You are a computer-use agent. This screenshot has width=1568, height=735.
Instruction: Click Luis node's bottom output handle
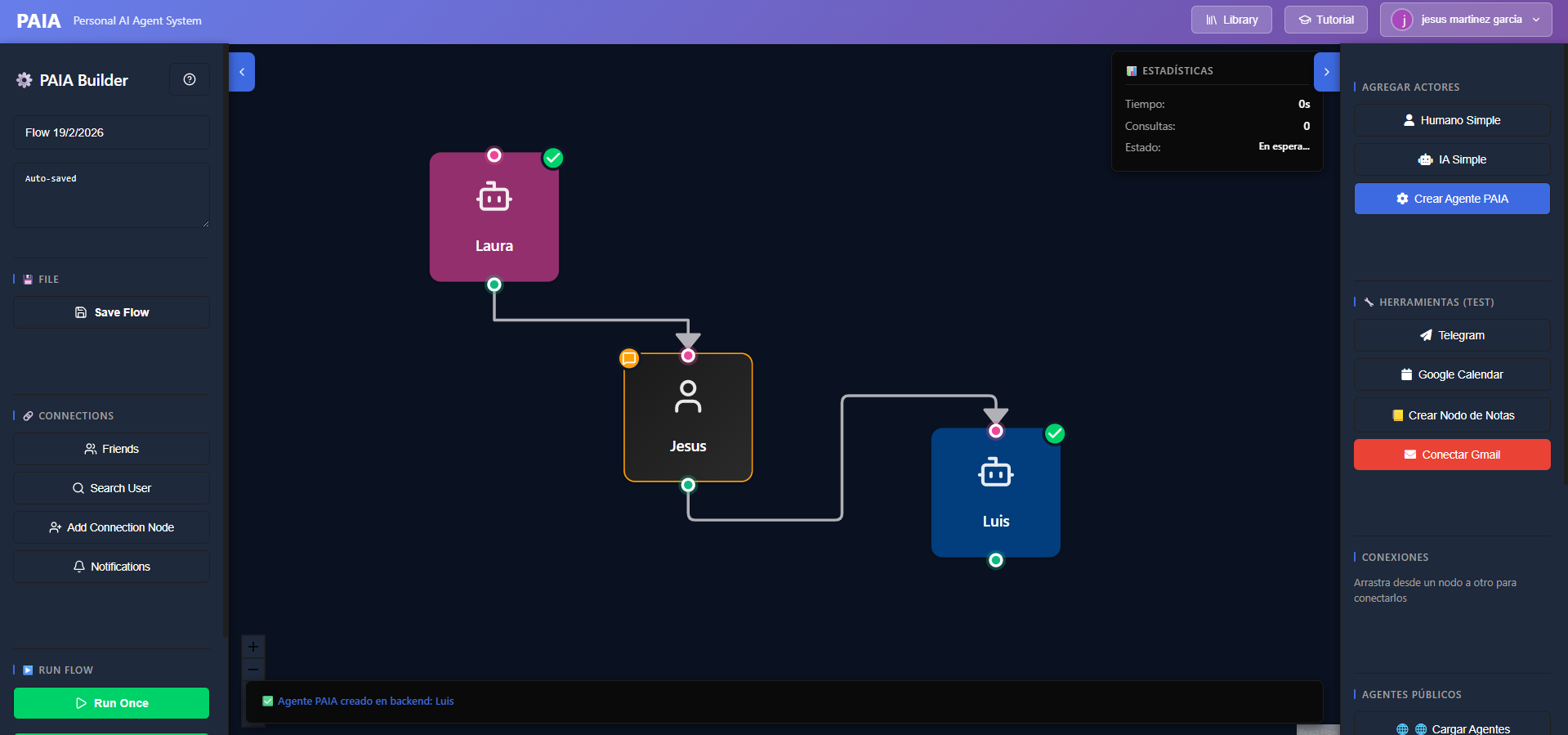pos(996,560)
